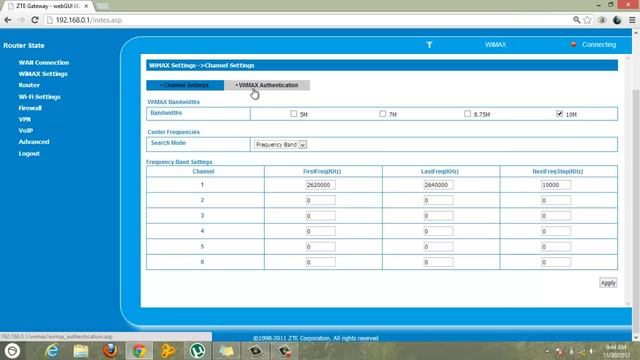Image resolution: width=640 pixels, height=360 pixels.
Task: Click Logout in the sidebar
Action: 29,153
